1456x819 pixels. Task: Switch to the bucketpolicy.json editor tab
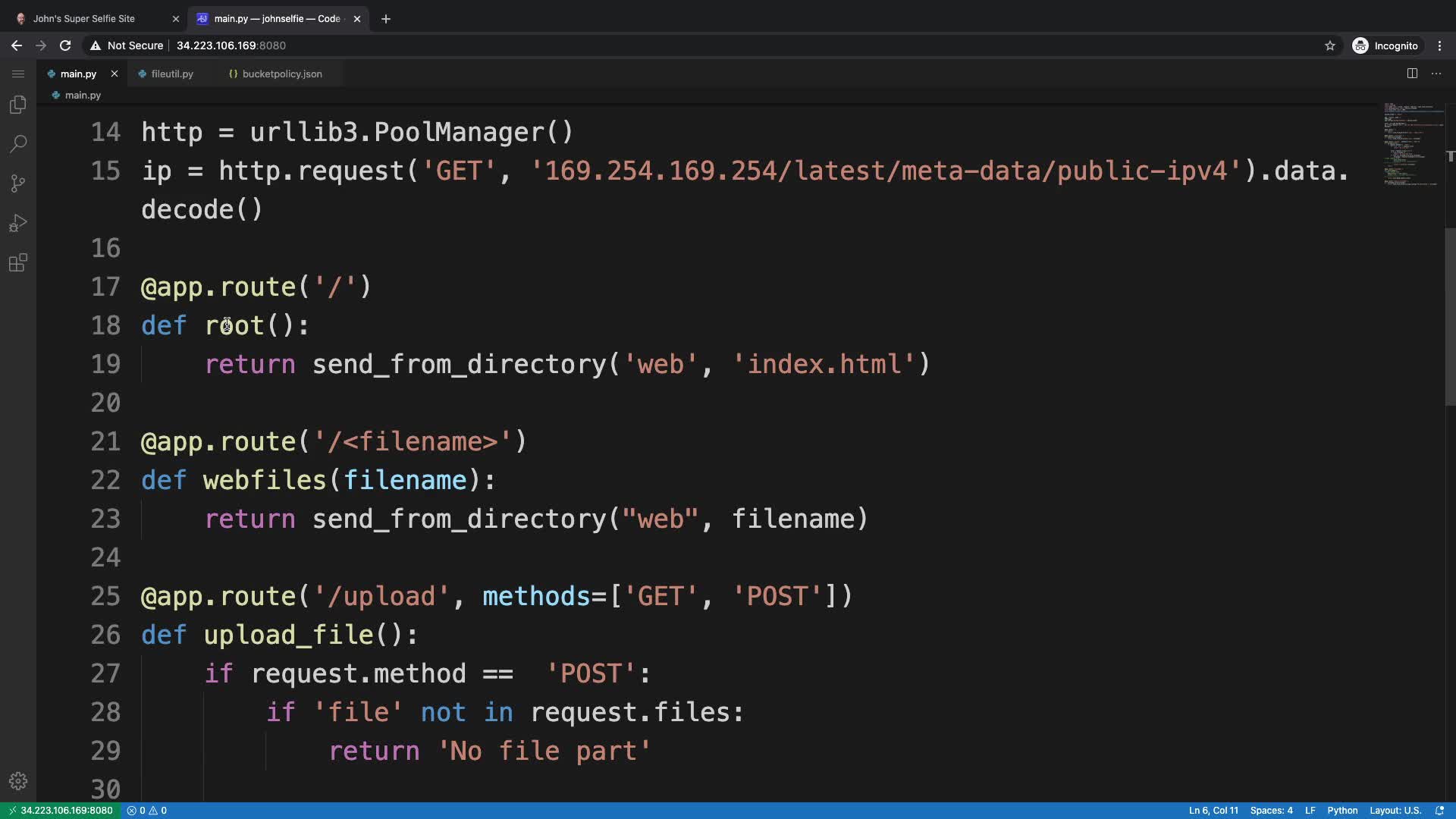281,74
